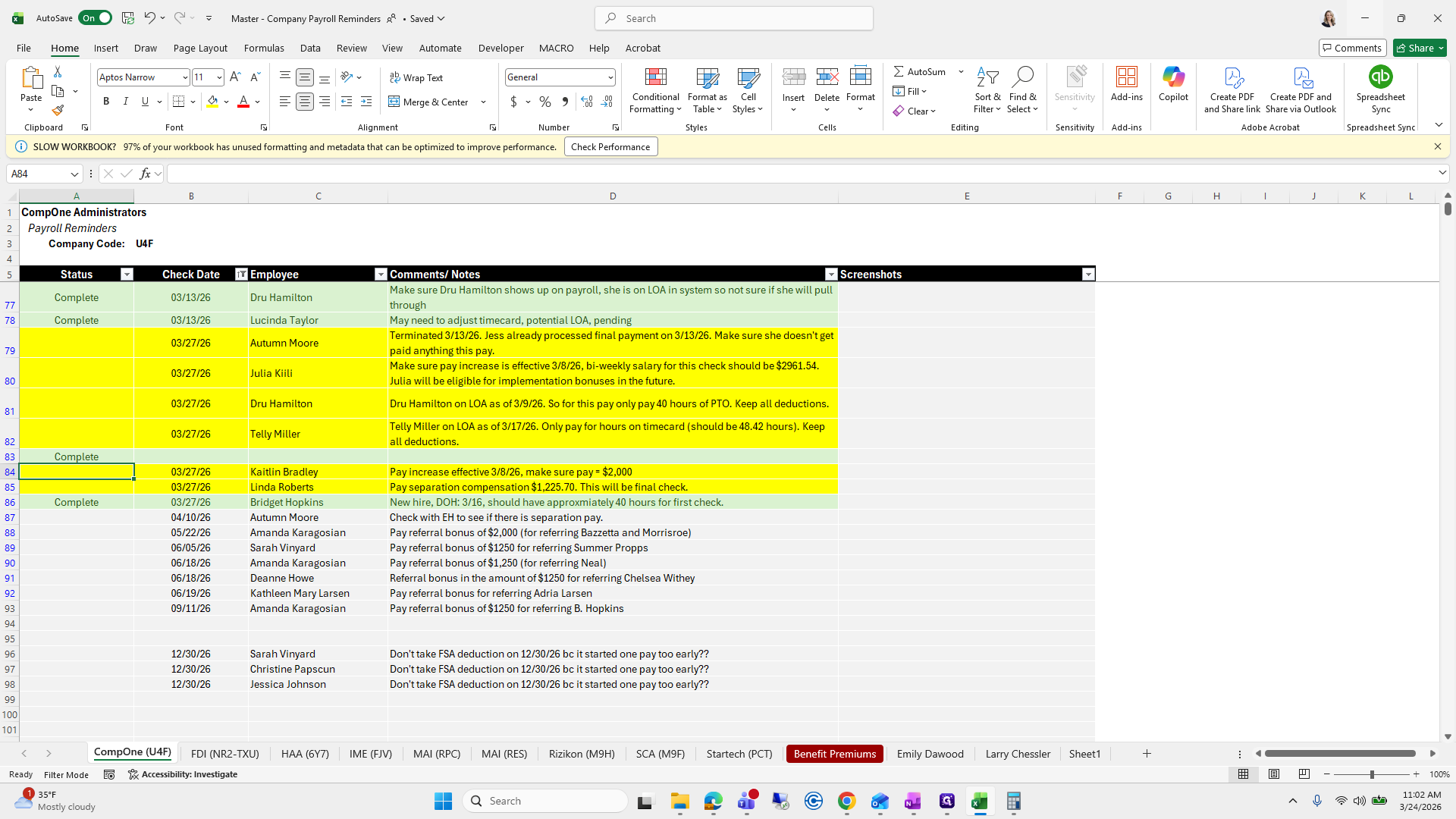
Task: Launch Copilot from ribbon
Action: pos(1173,83)
